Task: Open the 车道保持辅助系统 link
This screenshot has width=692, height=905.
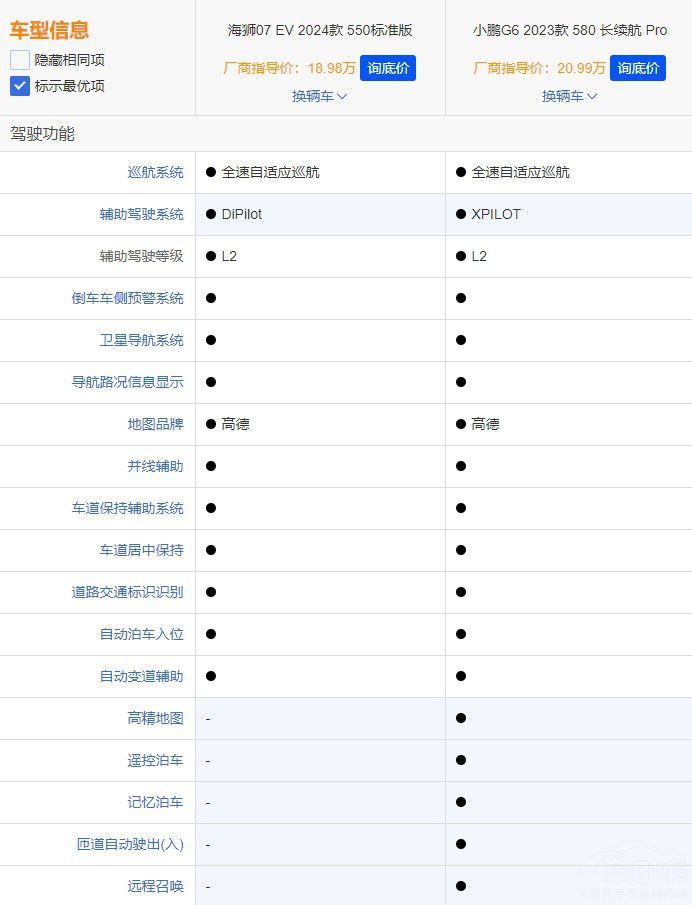Action: click(x=127, y=508)
